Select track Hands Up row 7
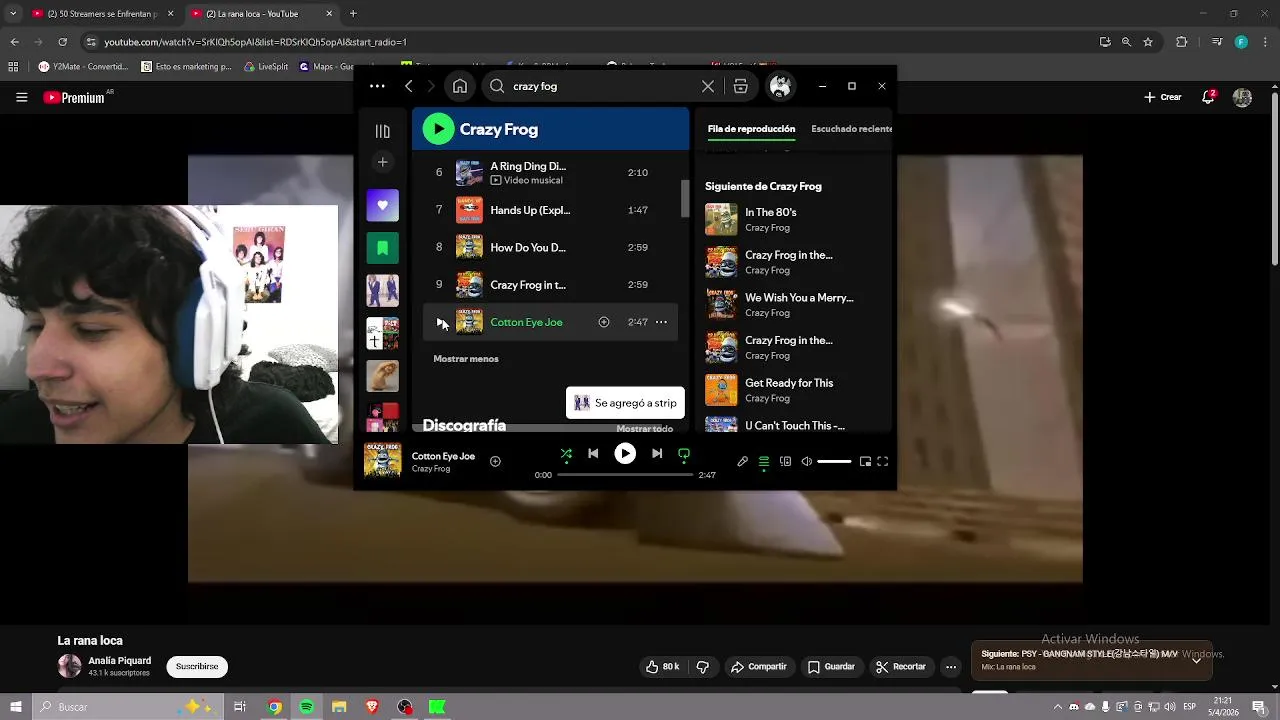 [550, 210]
